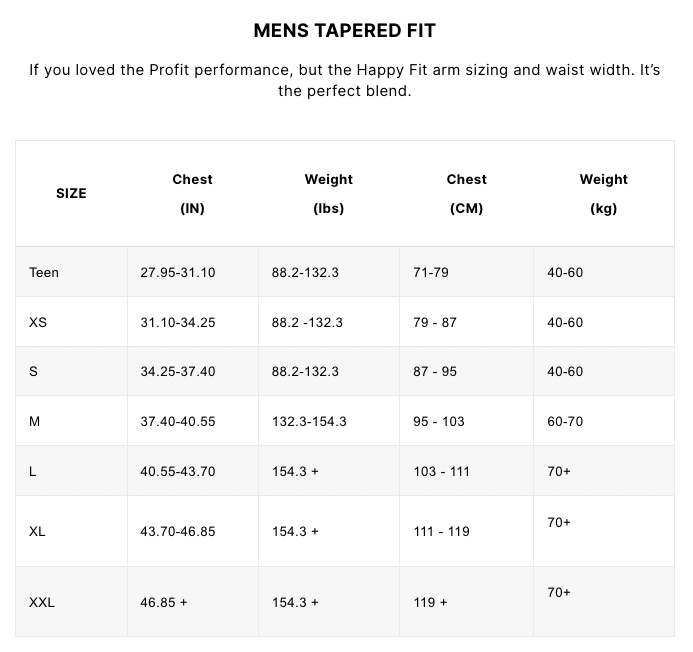This screenshot has height=652, width=693.
Task: Select the Chest (IN) column header
Action: pos(192,194)
